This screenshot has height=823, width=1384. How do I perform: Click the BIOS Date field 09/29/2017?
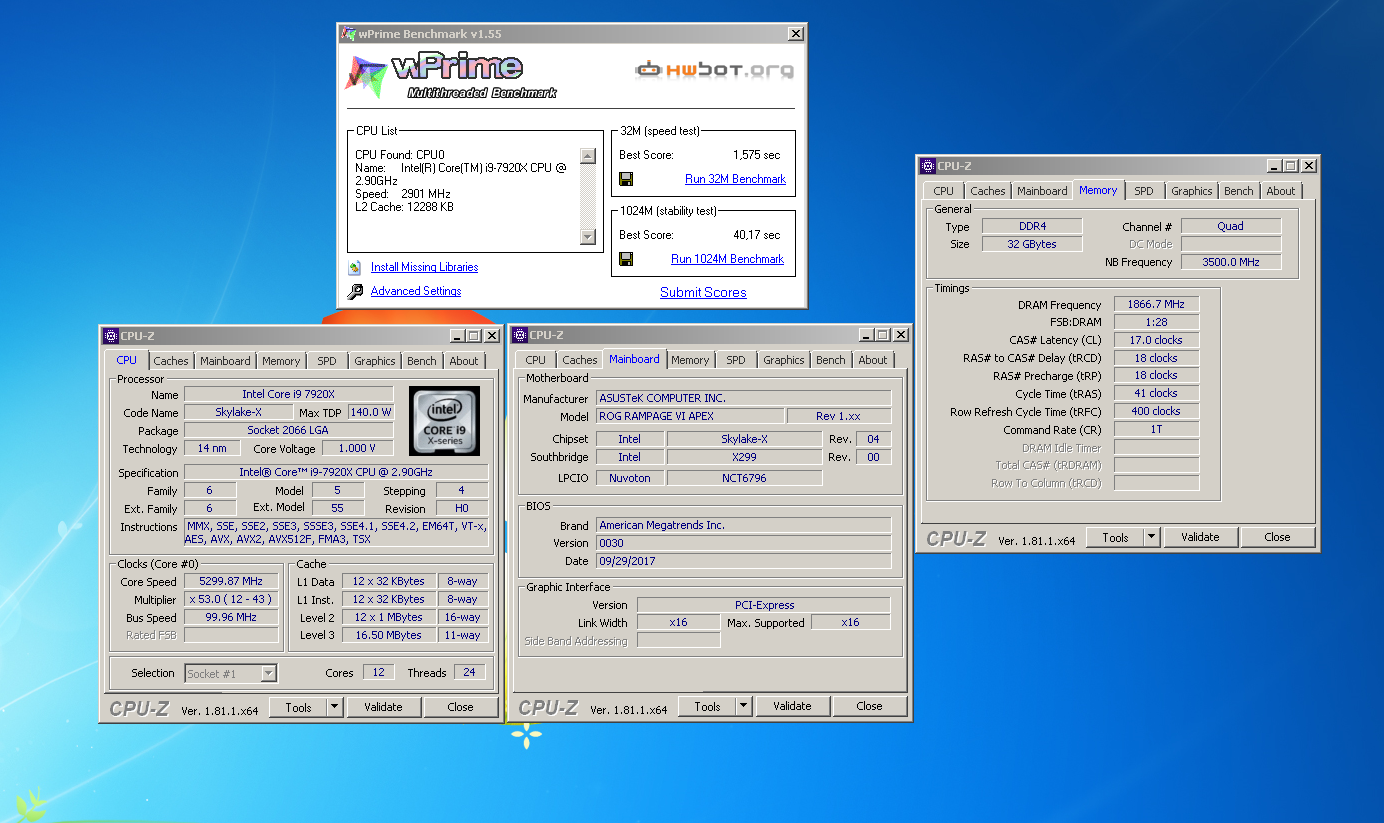click(x=743, y=561)
